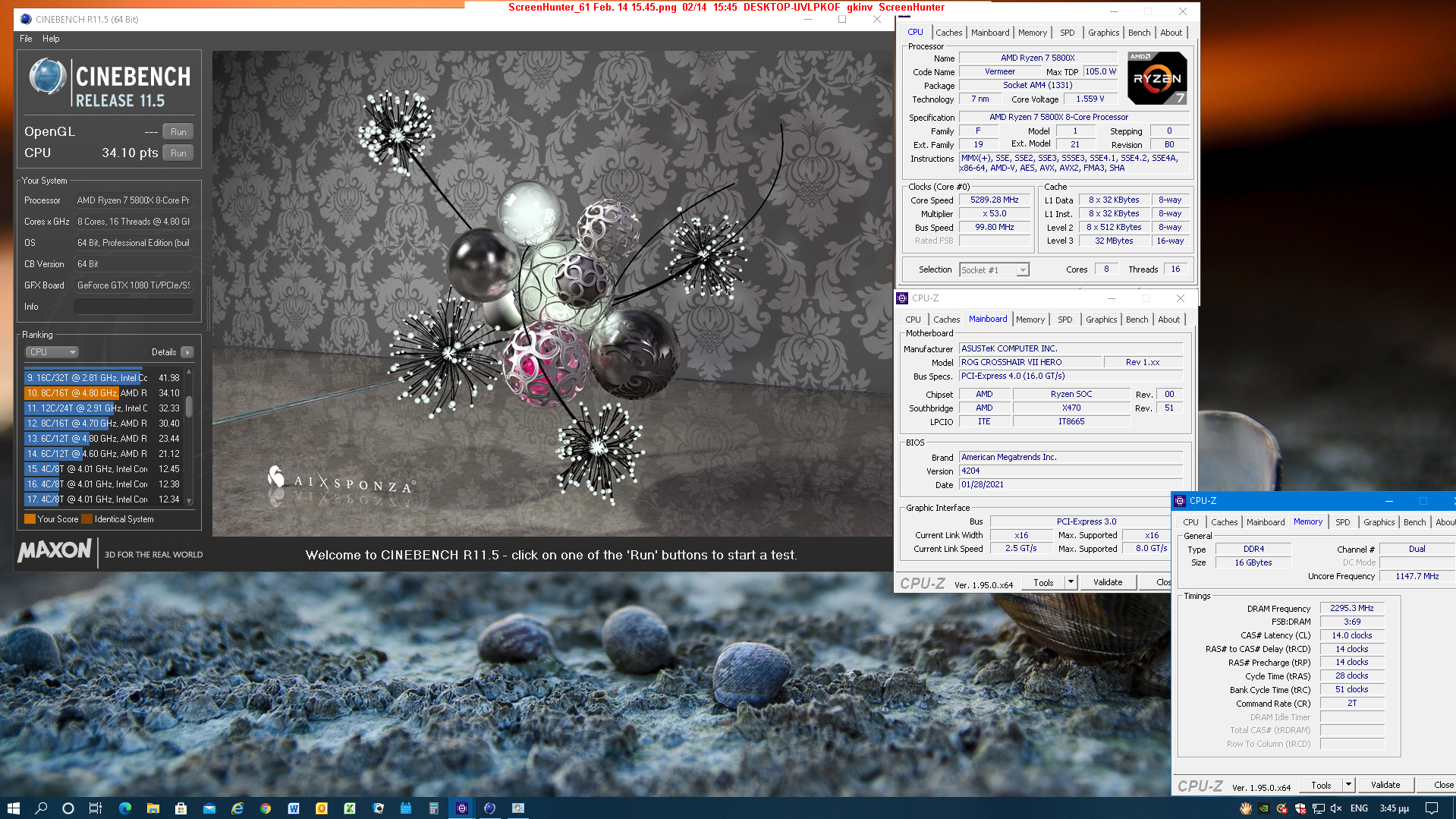Open Microsoft Word from taskbar
The width and height of the screenshot is (1456, 819).
point(294,808)
